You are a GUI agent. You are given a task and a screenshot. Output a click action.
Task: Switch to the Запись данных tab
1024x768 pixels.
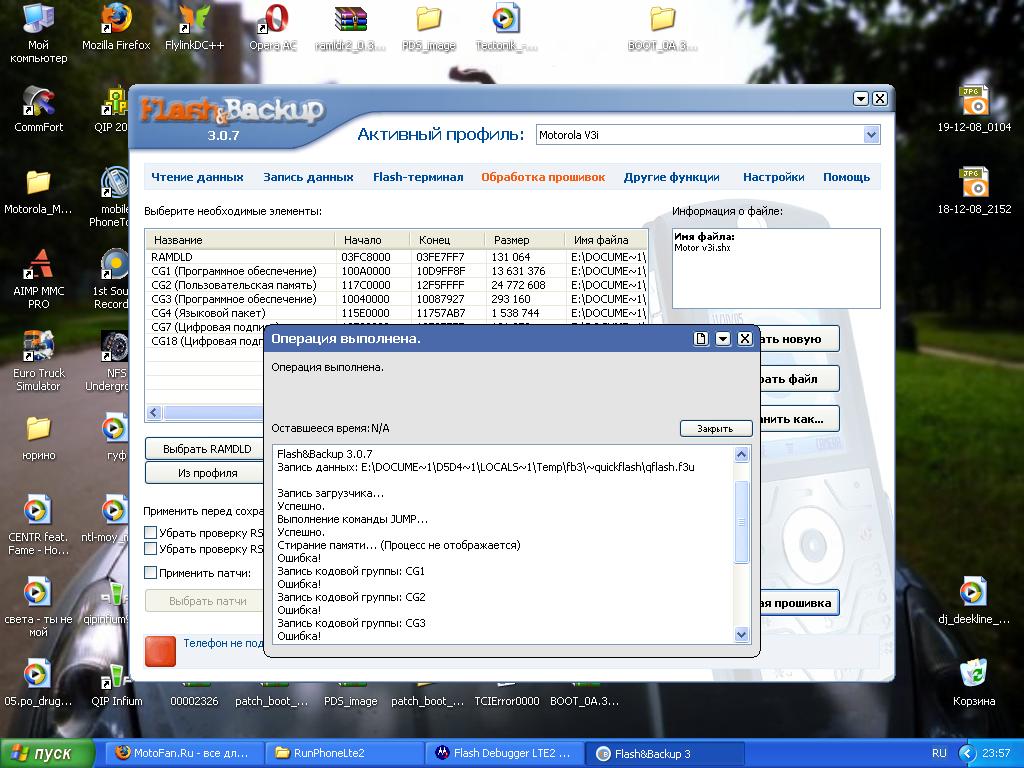308,177
